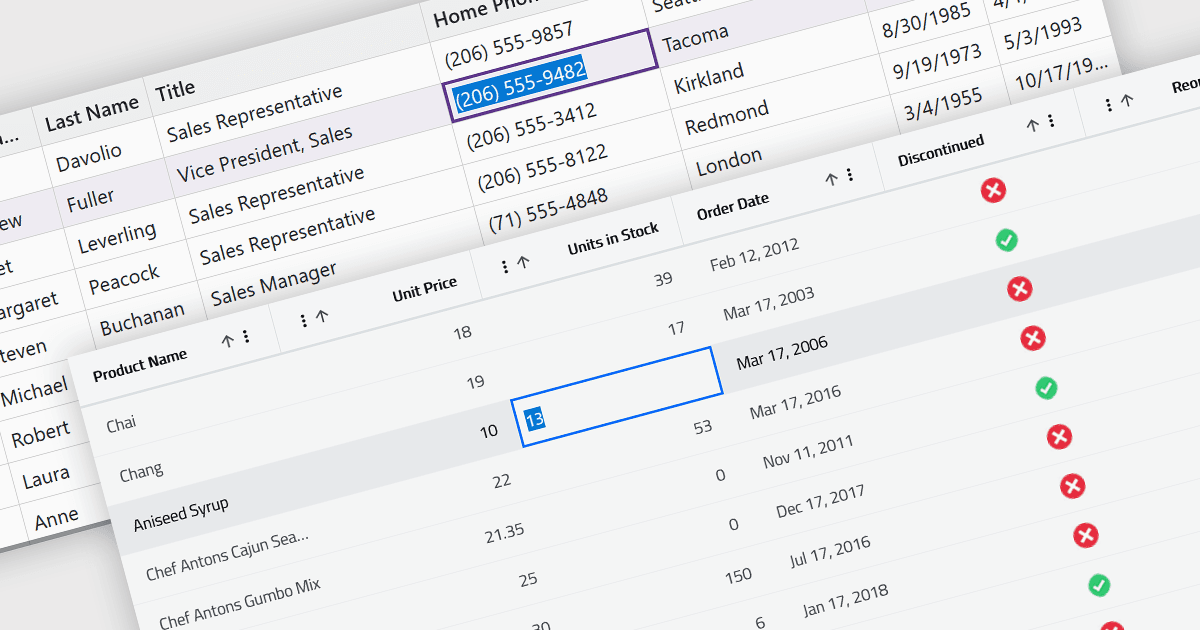The width and height of the screenshot is (1200, 630).
Task: Select the Chang product cell
Action: [141, 470]
